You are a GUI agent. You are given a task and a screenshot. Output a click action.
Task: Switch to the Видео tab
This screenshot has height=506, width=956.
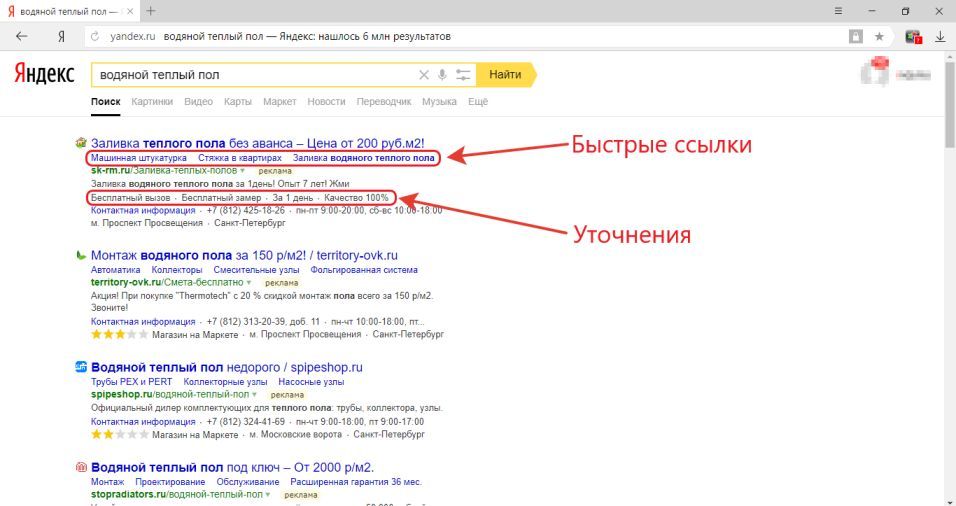click(198, 102)
